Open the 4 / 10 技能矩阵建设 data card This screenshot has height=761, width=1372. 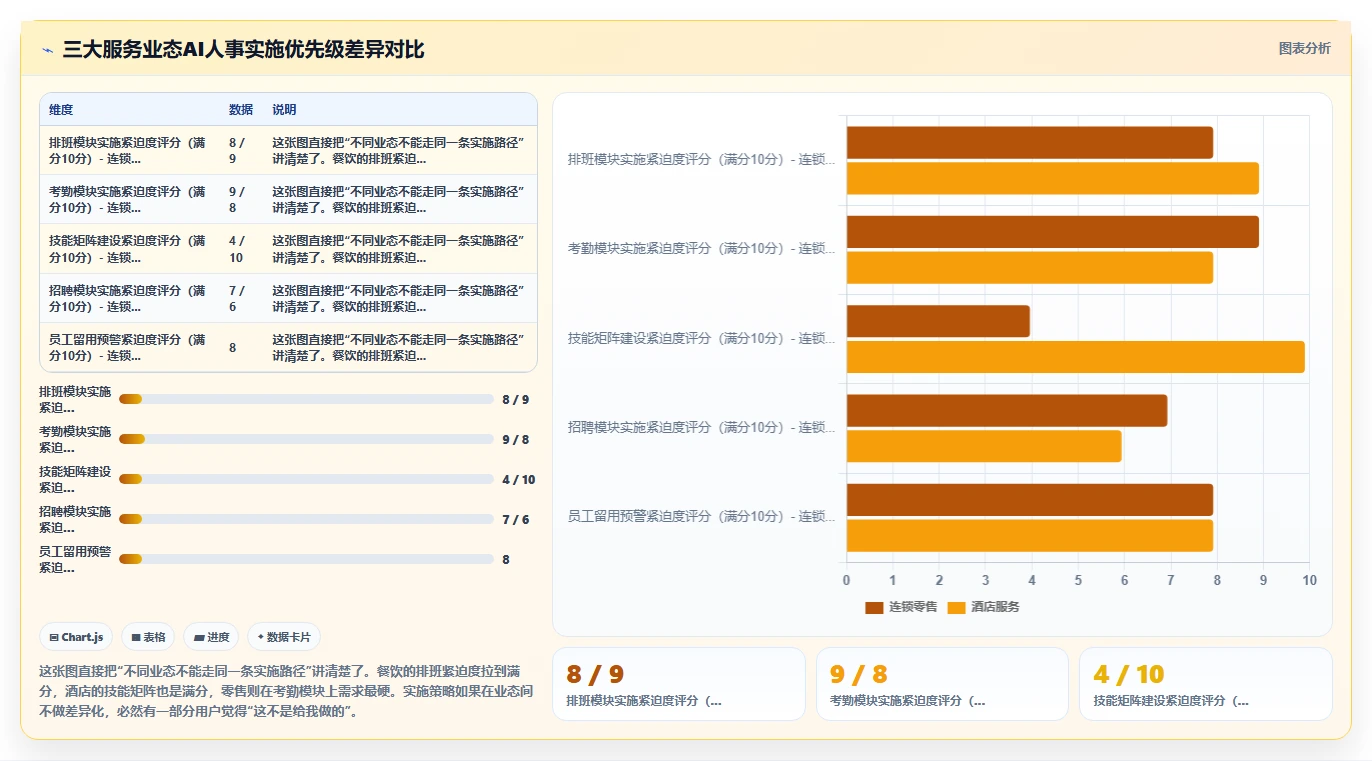click(1206, 684)
